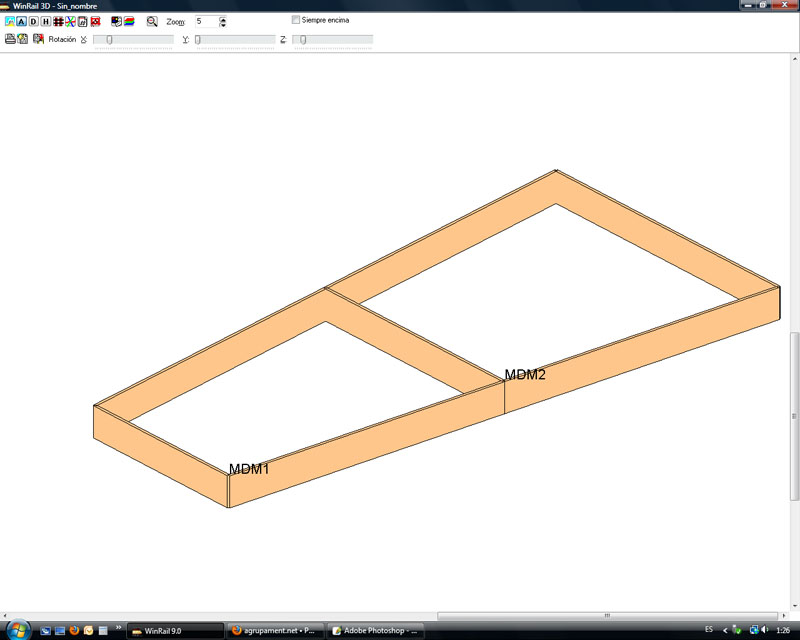The image size is (800, 640).
Task: Click the Z rotation slider
Action: (332, 40)
